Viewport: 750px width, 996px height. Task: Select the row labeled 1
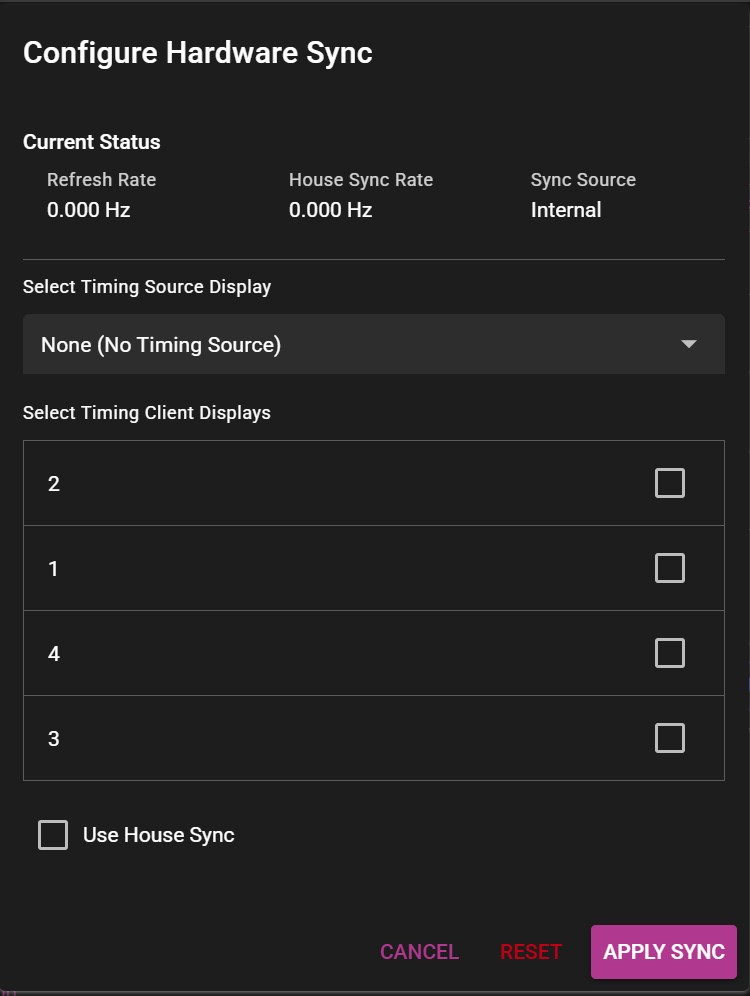[x=300, y=567]
